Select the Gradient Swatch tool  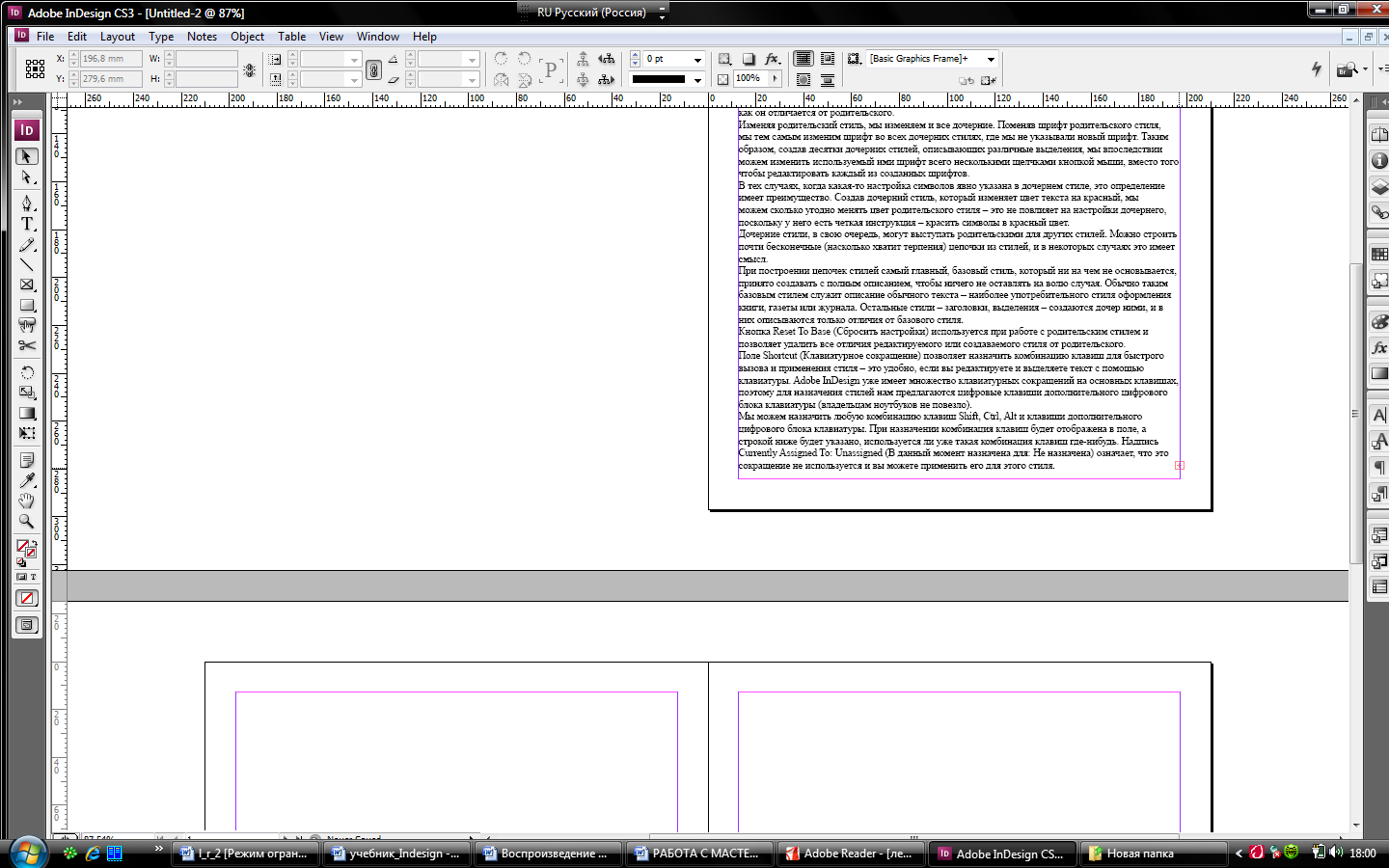click(x=27, y=413)
